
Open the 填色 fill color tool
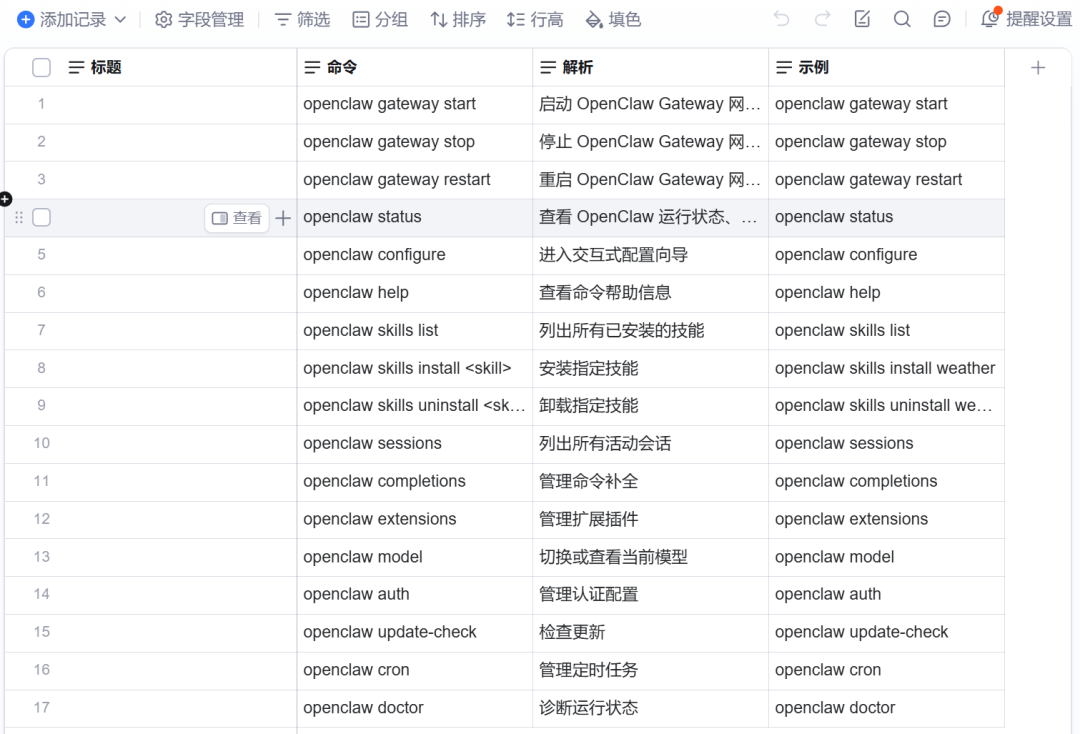click(x=613, y=20)
